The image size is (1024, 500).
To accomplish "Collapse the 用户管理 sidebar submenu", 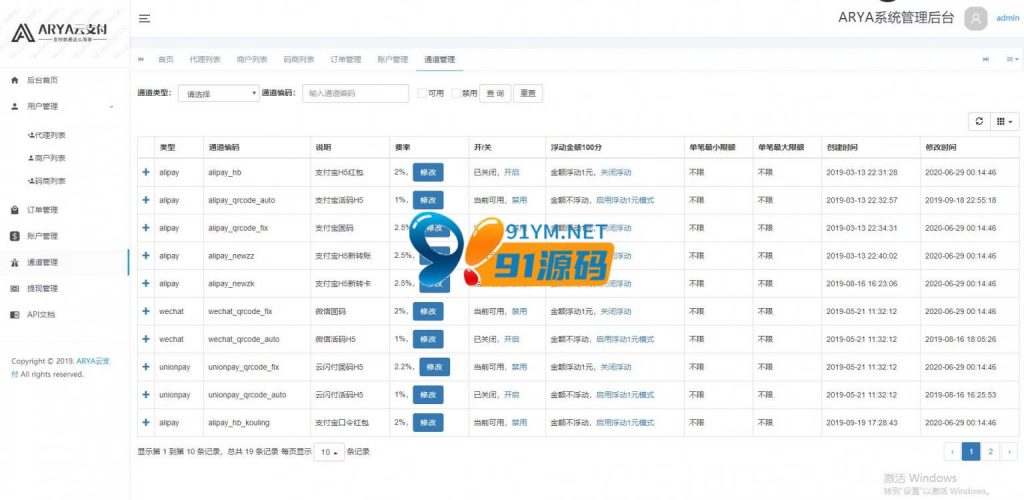I will point(111,106).
